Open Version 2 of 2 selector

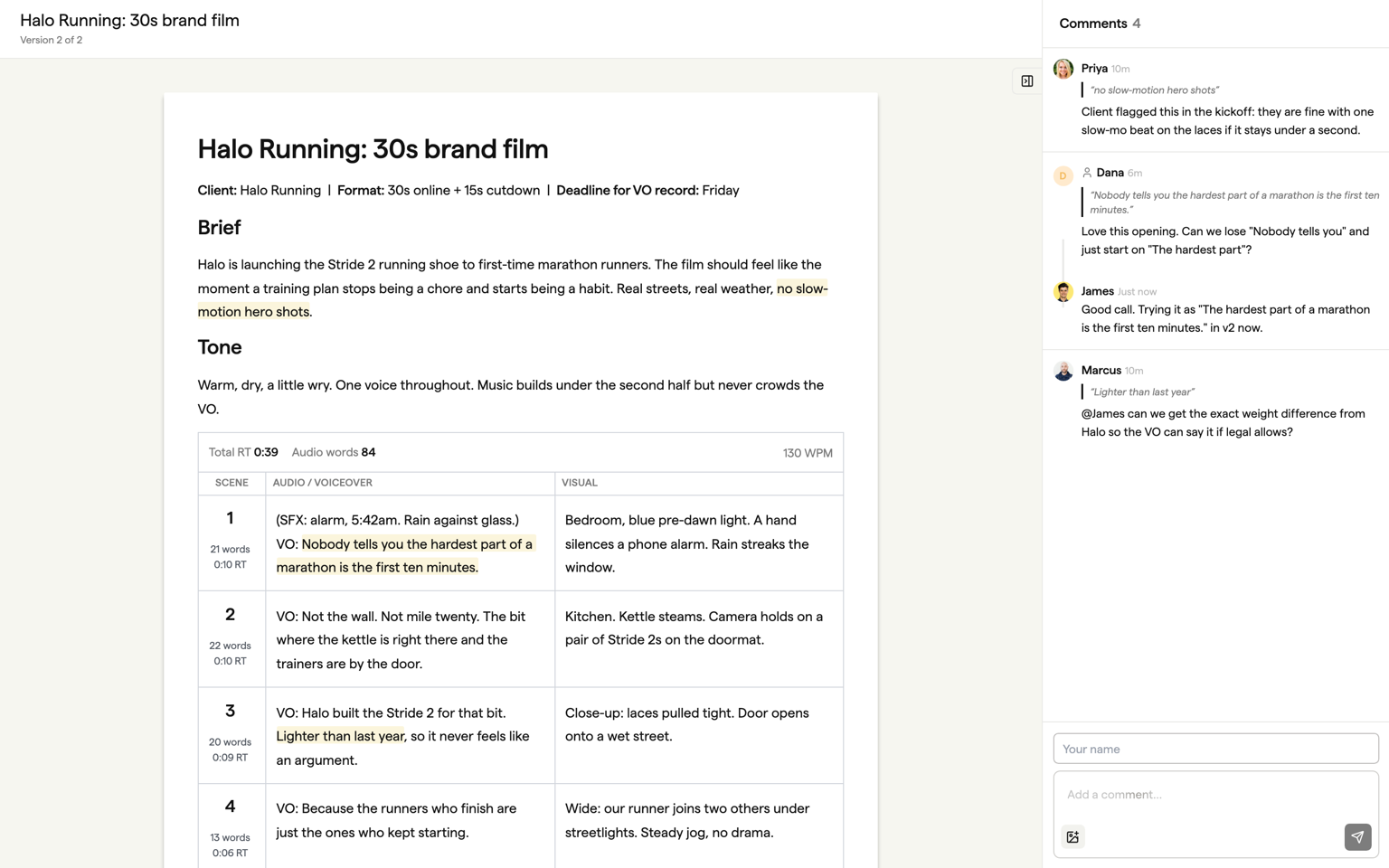pyautogui.click(x=52, y=40)
